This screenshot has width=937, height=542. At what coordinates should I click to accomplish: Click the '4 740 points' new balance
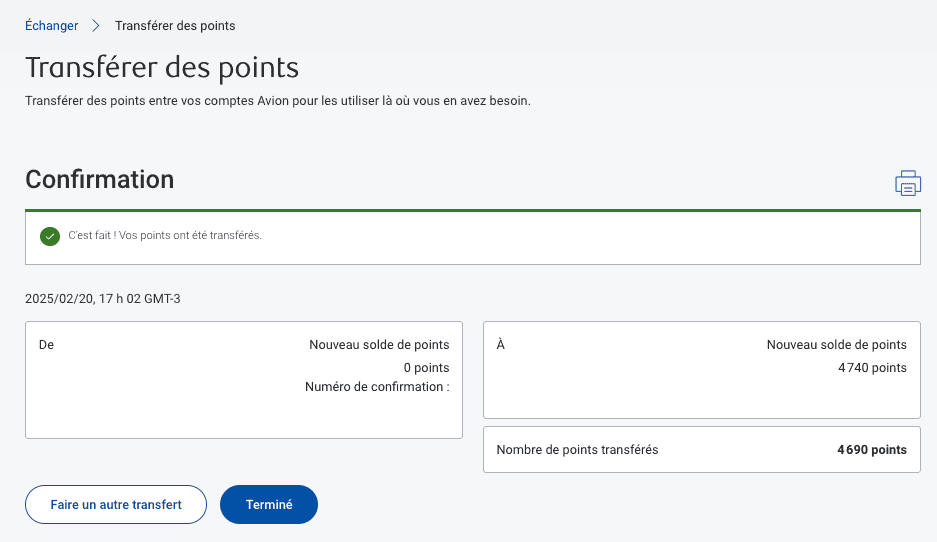[872, 368]
